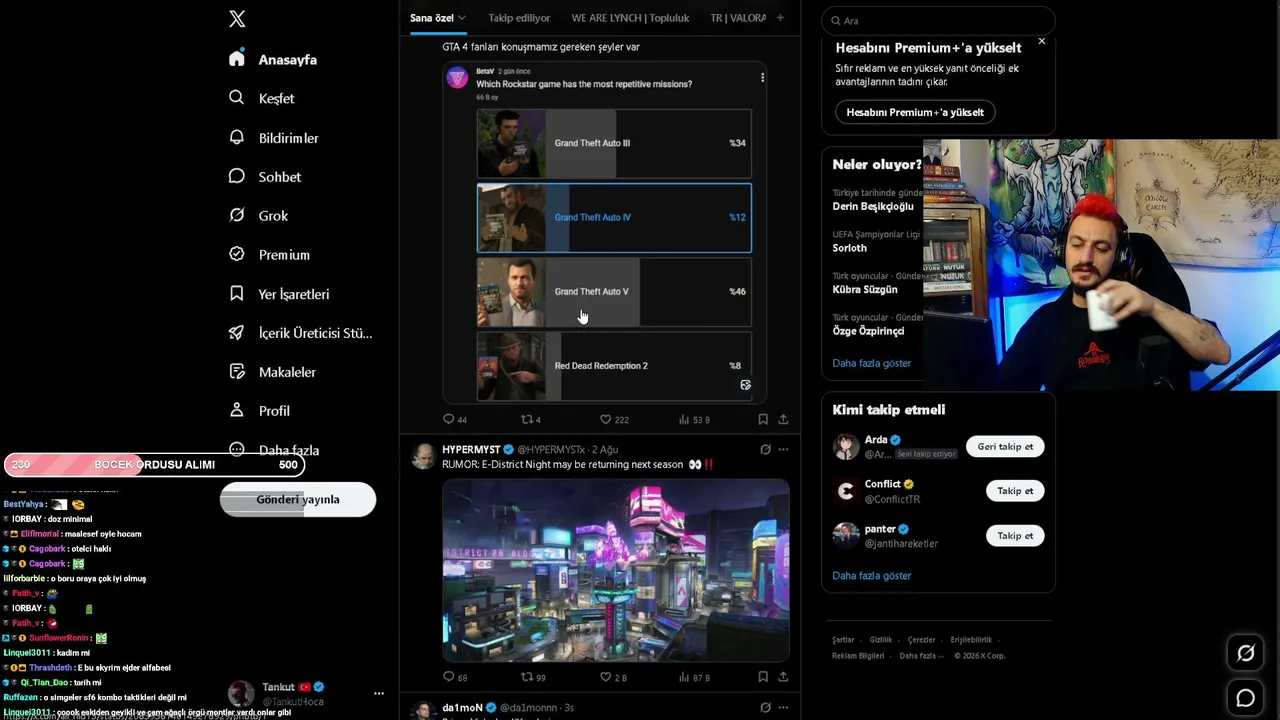This screenshot has height=720, width=1280.
Task: Bookmark the HYPERMYST post
Action: (763, 677)
